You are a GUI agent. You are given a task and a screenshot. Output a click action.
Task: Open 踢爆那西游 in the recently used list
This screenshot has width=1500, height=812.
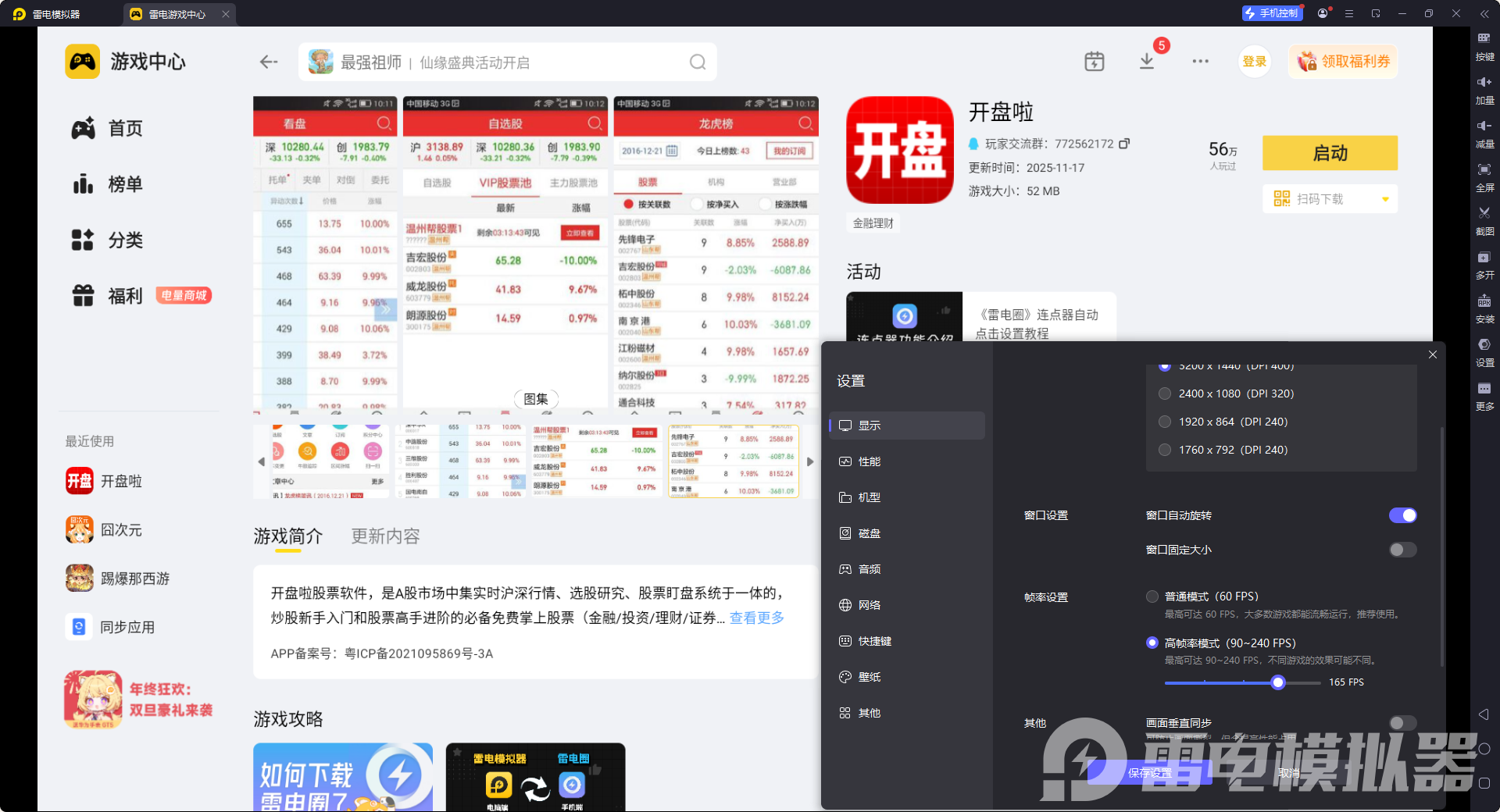pyautogui.click(x=118, y=579)
